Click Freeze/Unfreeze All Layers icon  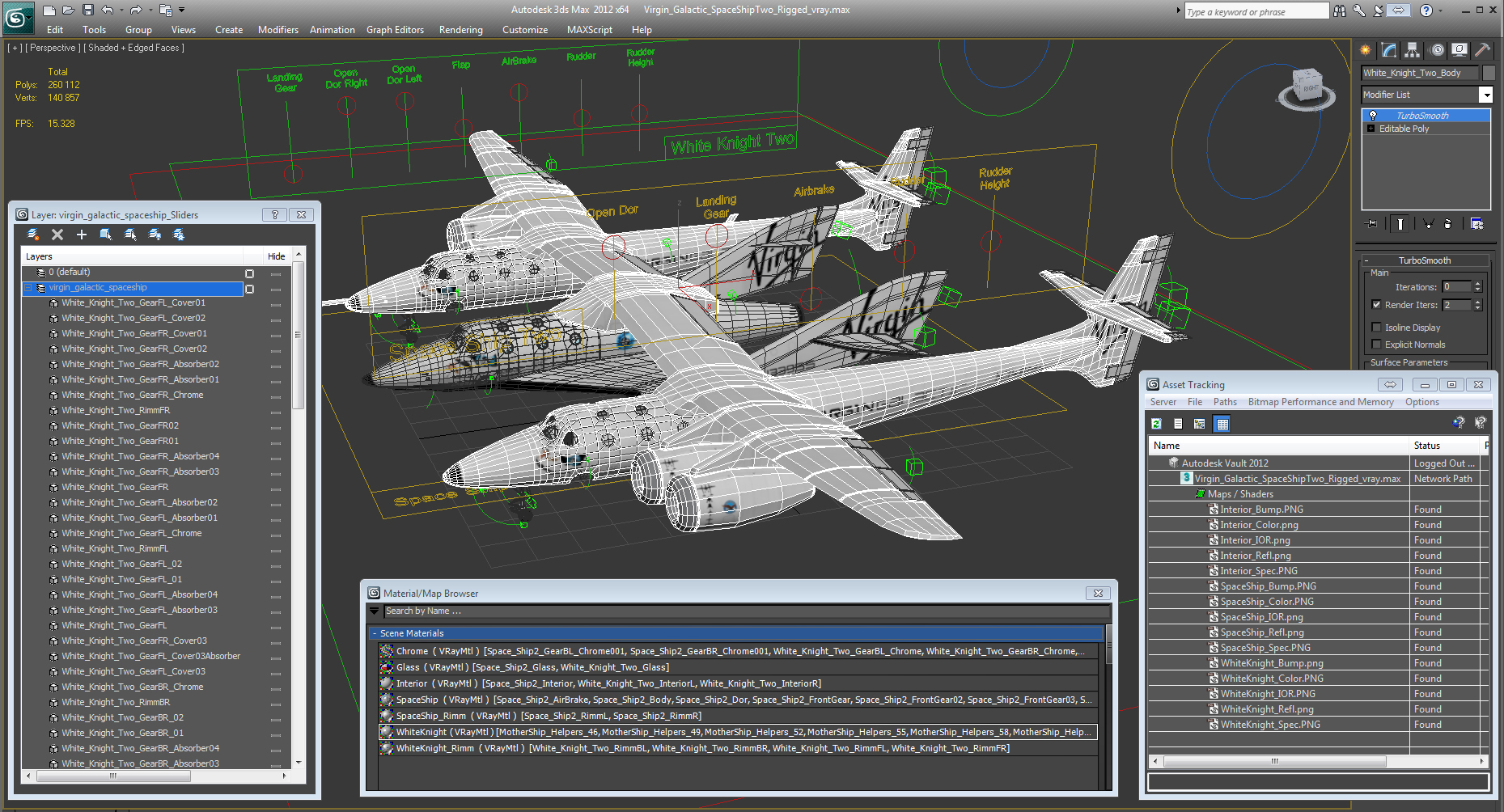pyautogui.click(x=179, y=235)
